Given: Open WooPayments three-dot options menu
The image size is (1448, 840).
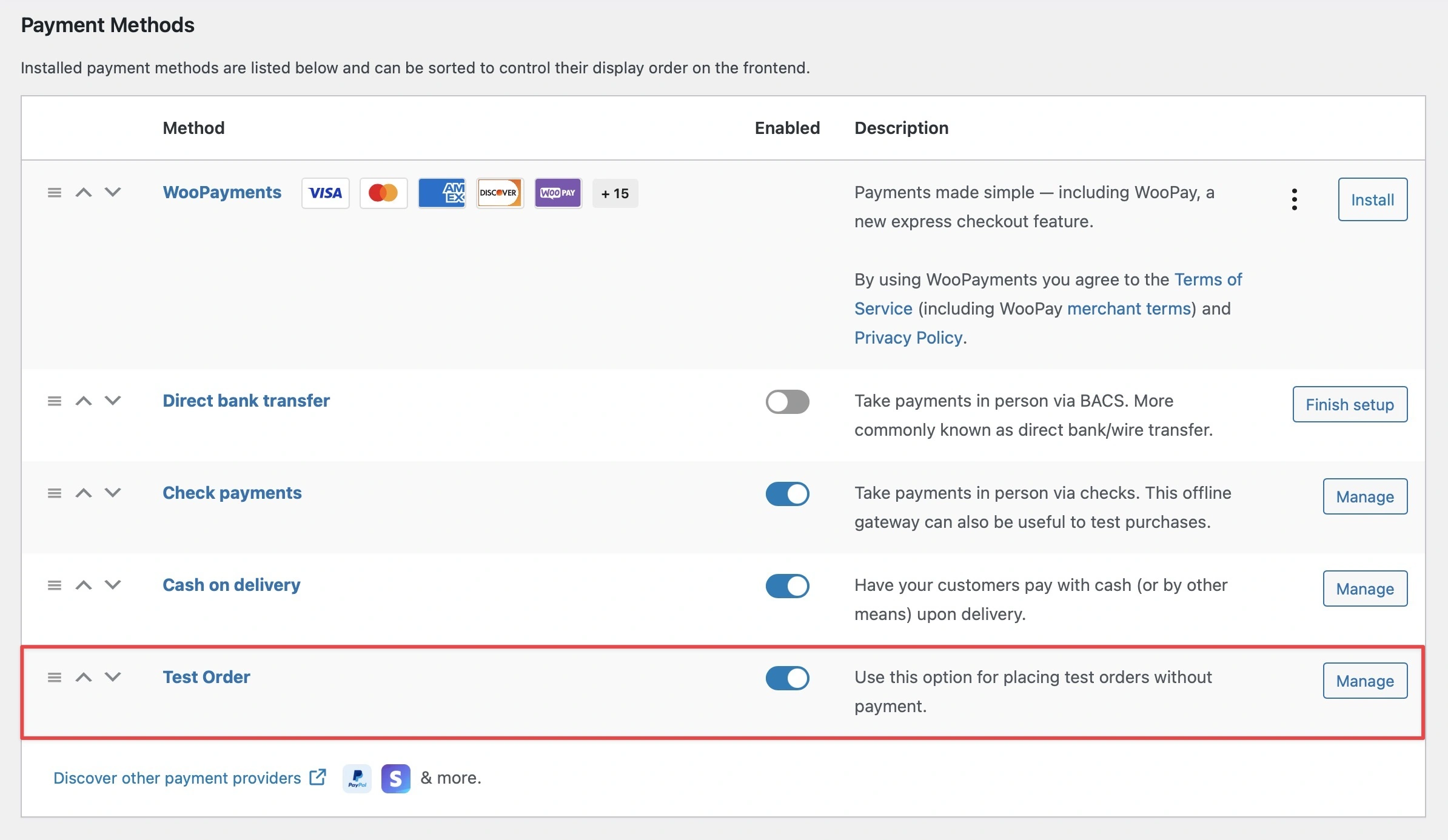Looking at the screenshot, I should [x=1295, y=199].
